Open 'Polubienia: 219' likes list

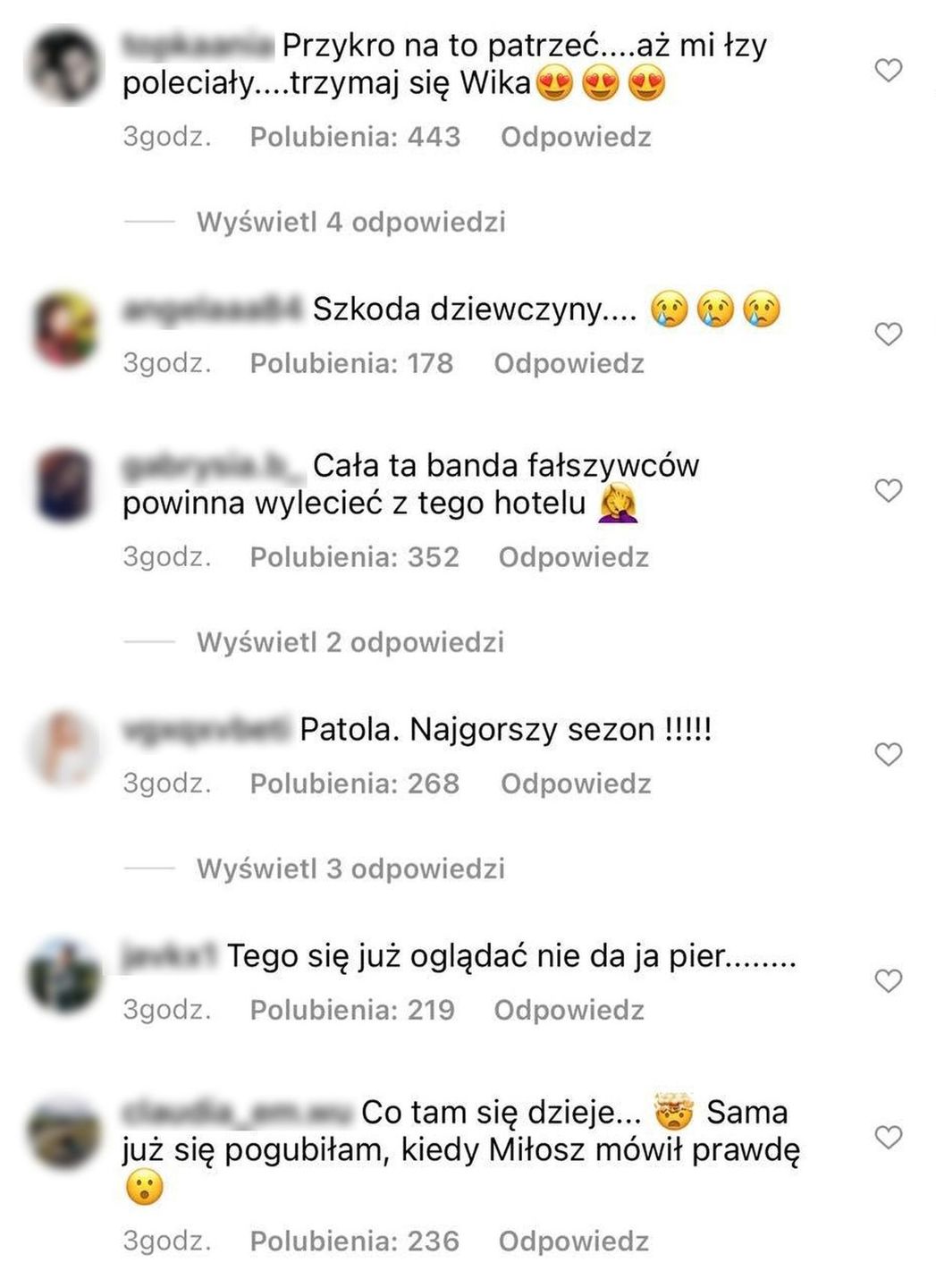pos(352,1010)
